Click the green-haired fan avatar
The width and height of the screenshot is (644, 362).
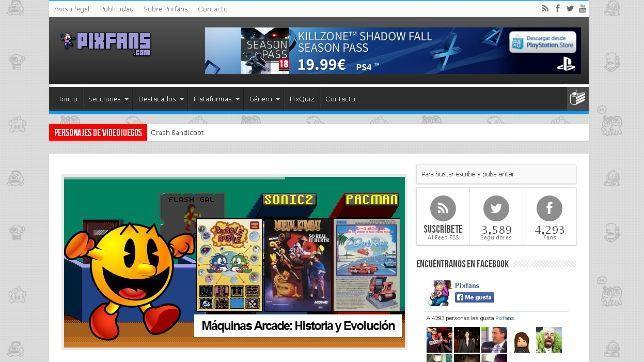(549, 340)
